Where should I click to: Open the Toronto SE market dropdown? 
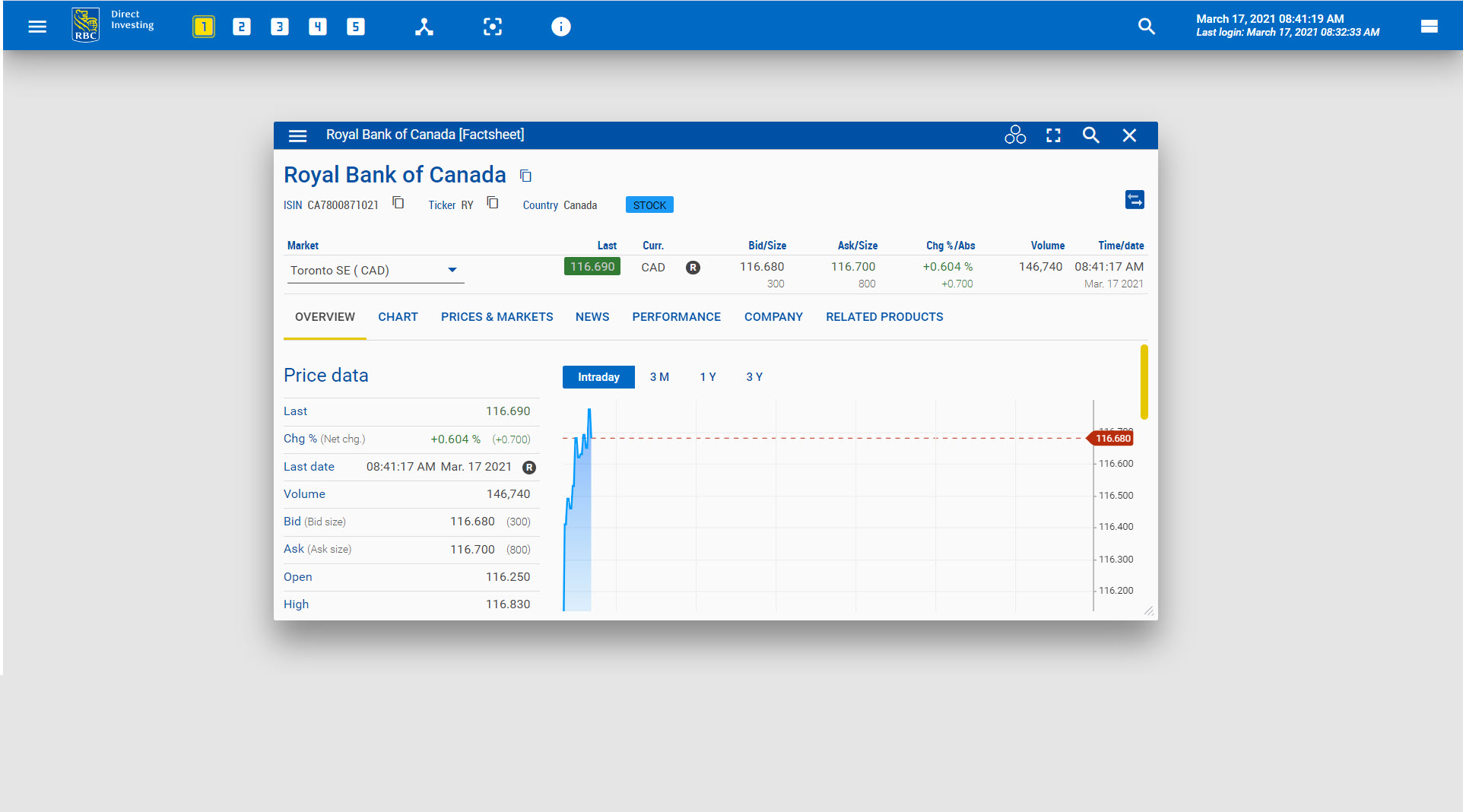tap(452, 270)
